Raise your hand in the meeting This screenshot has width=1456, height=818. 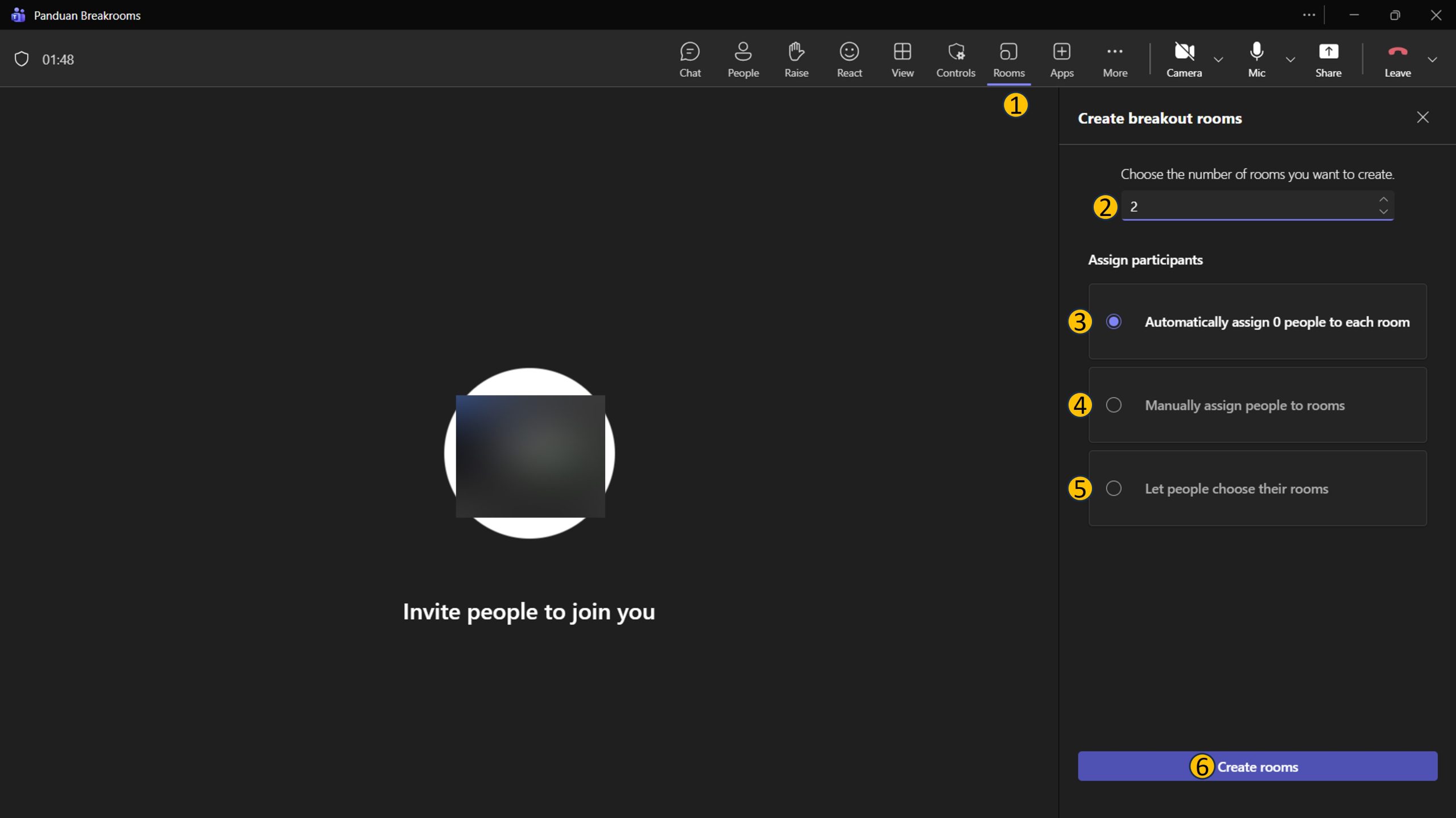click(796, 59)
